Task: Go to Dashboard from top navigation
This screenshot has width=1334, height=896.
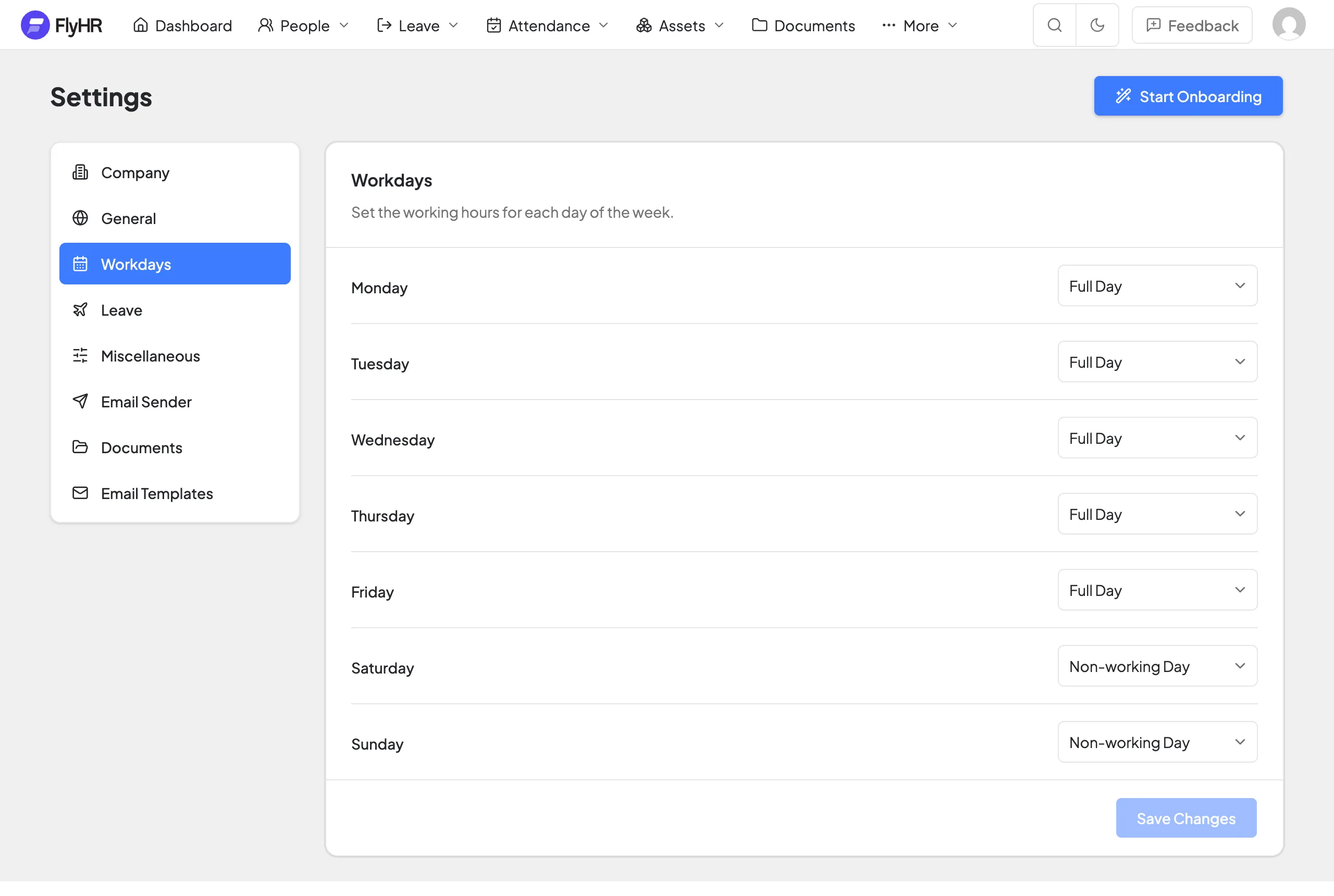Action: pos(182,25)
